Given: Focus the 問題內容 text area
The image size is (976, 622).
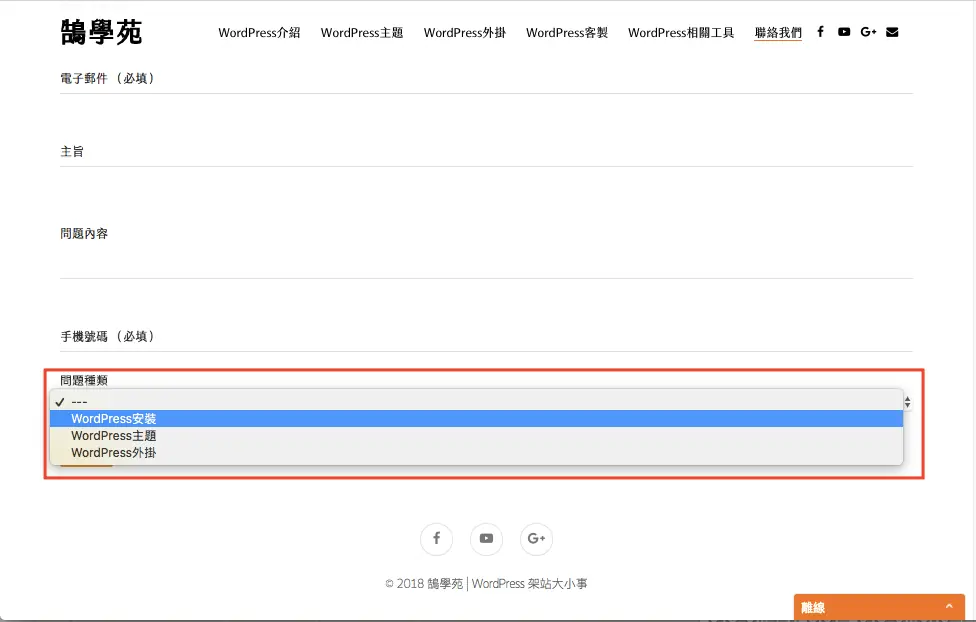Looking at the screenshot, I should coord(486,251).
